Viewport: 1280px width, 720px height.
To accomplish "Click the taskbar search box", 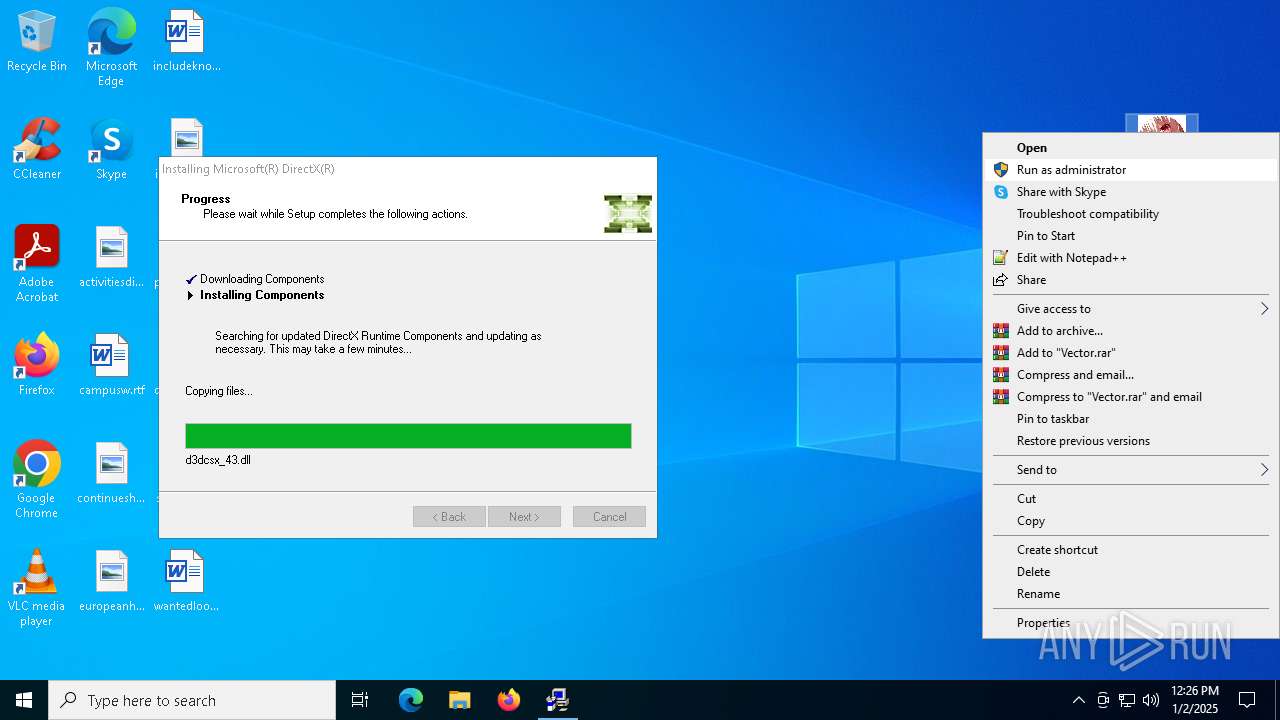I will [x=192, y=700].
